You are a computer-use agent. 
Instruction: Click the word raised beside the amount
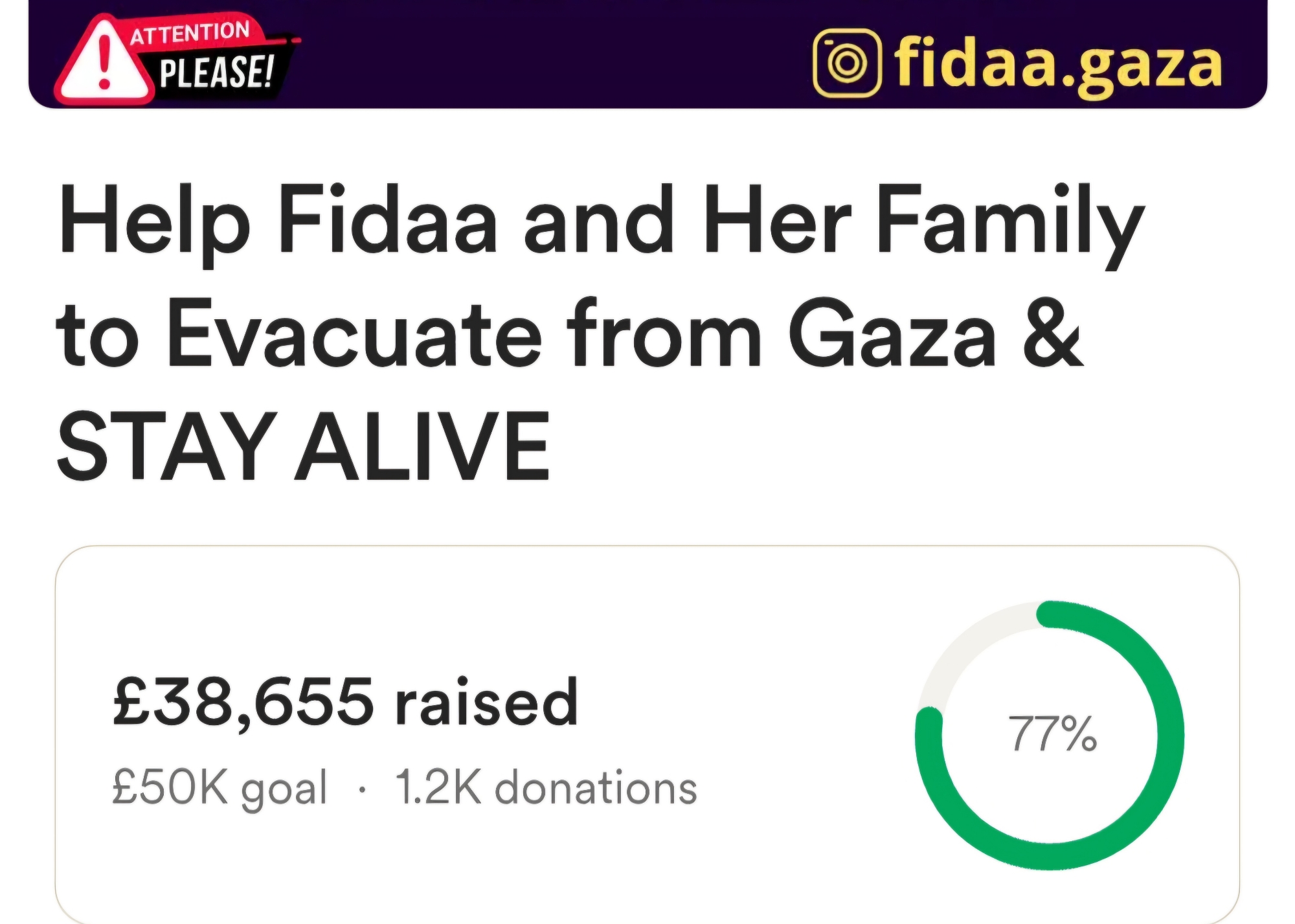click(x=487, y=703)
